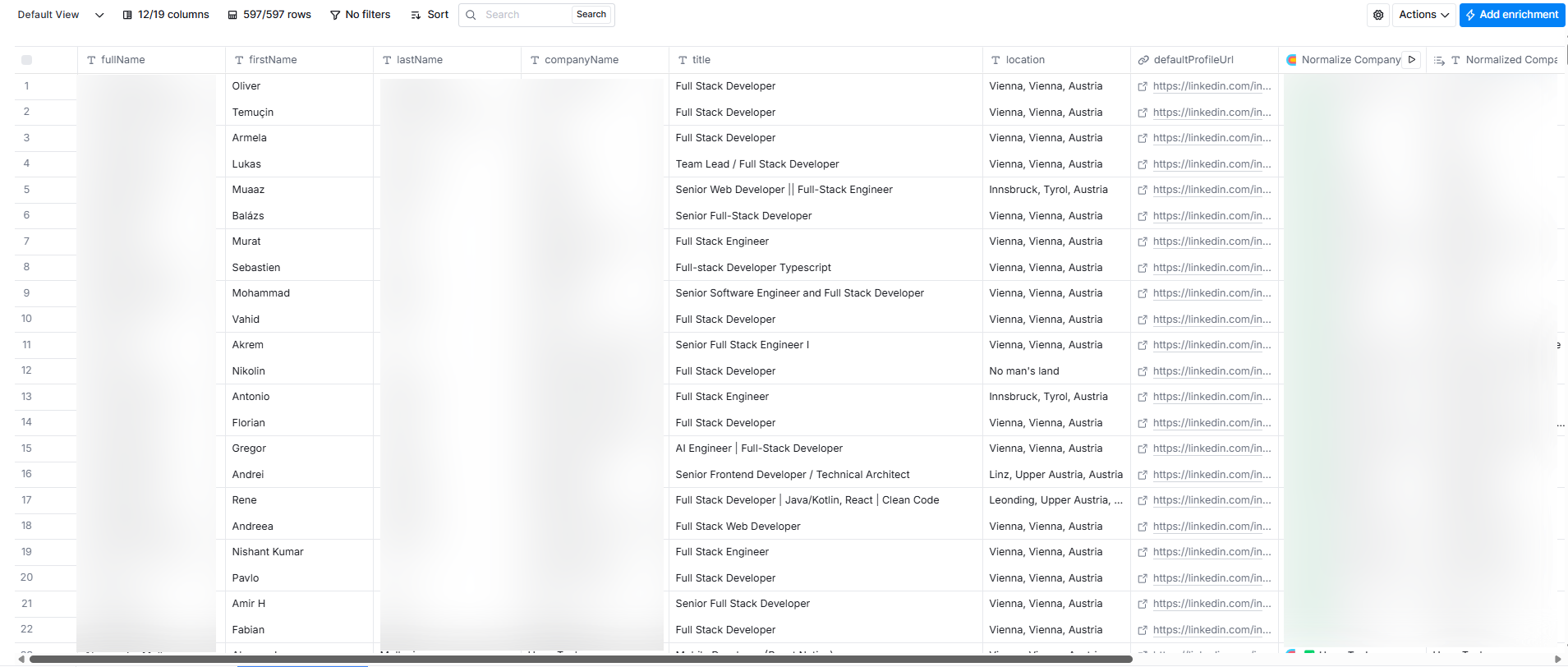Click the 'Pavlo' firstName cell
The height and width of the screenshot is (667, 1568).
299,578
